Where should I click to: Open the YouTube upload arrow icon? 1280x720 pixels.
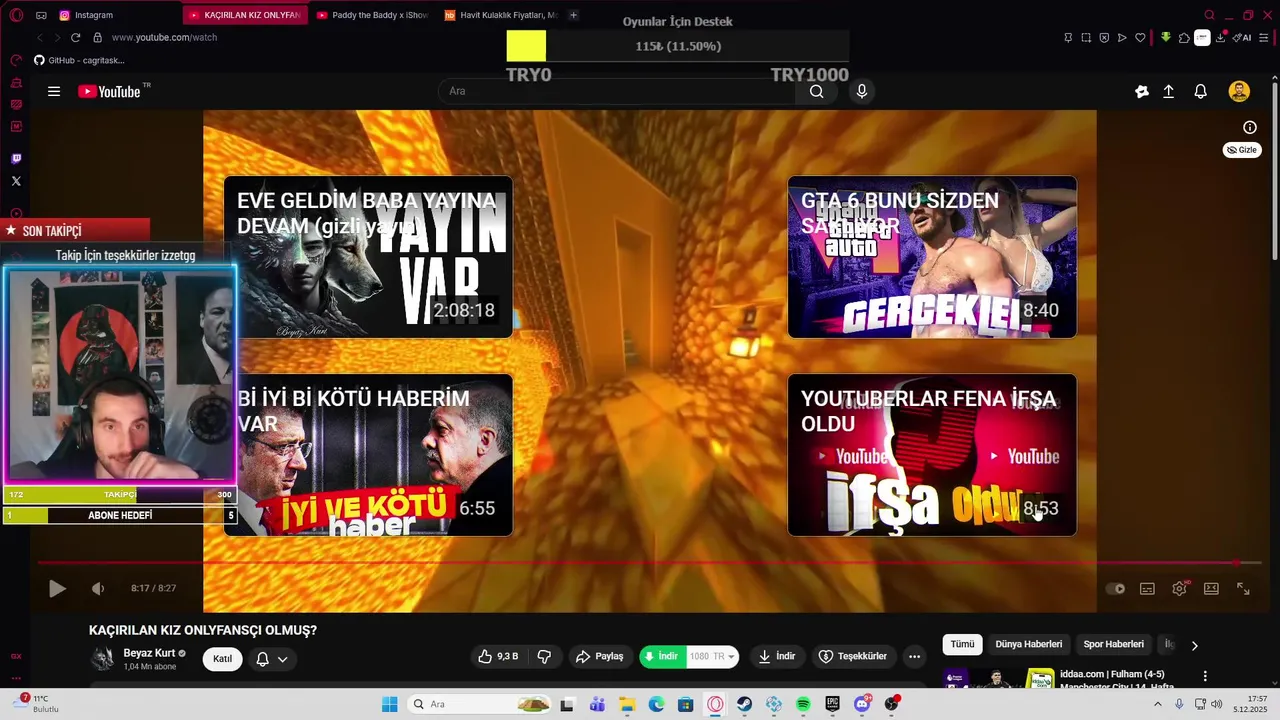[x=1168, y=91]
